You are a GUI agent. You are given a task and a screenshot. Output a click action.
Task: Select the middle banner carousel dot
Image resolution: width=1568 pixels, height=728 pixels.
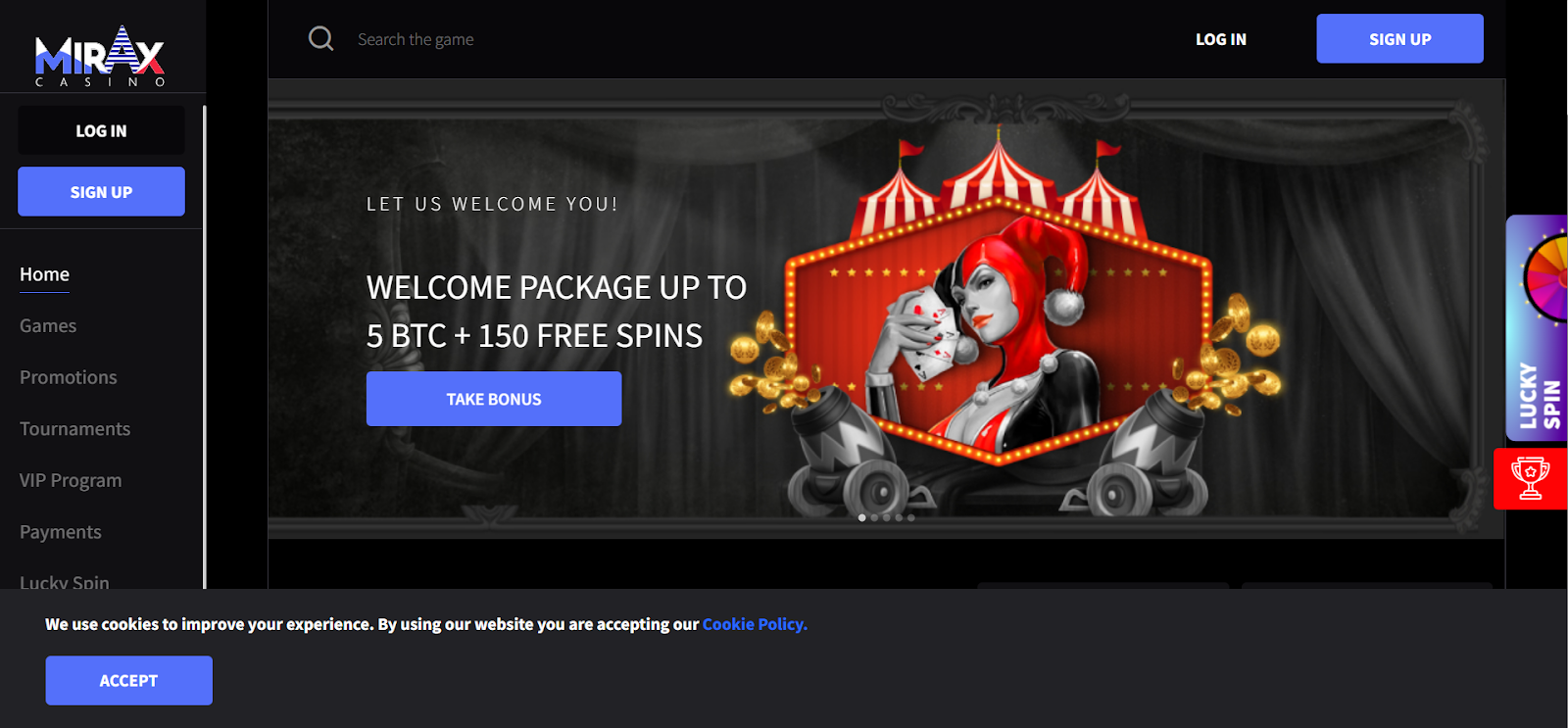click(887, 517)
